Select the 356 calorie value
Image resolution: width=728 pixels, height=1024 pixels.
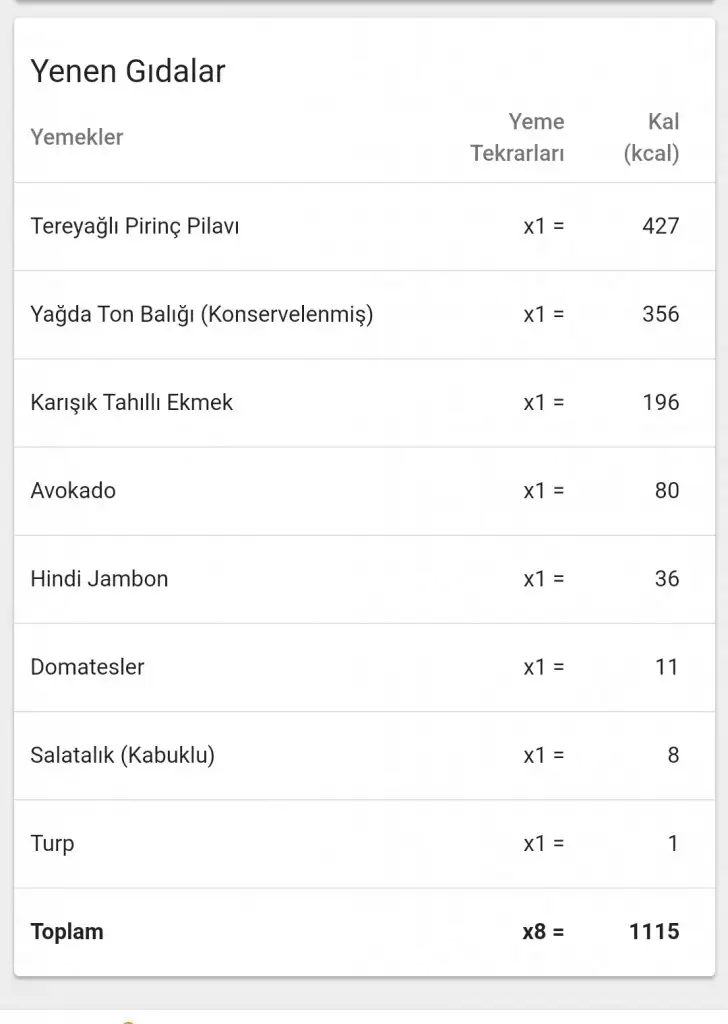pos(660,314)
